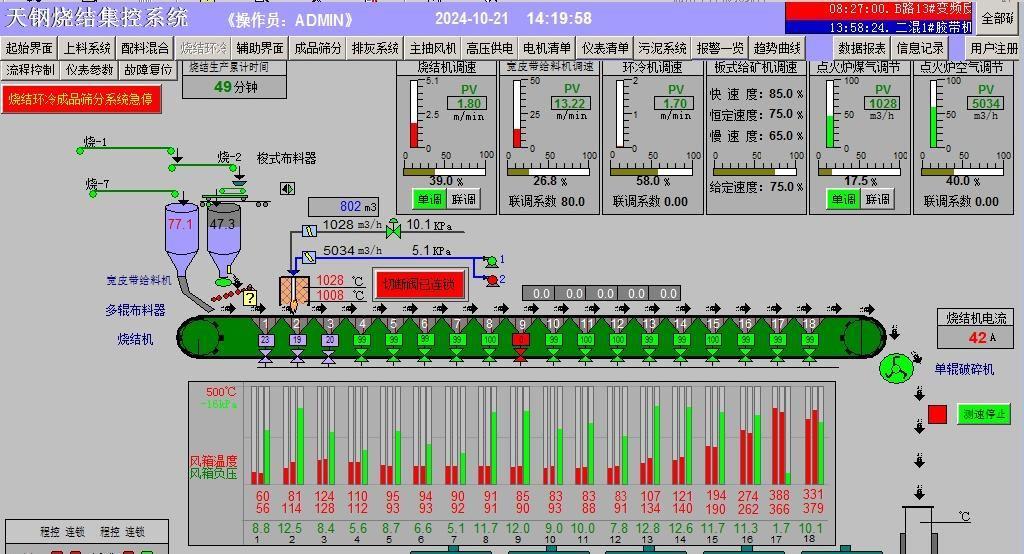
Task: Select the ignition furnace burner icon
Action: 295,290
